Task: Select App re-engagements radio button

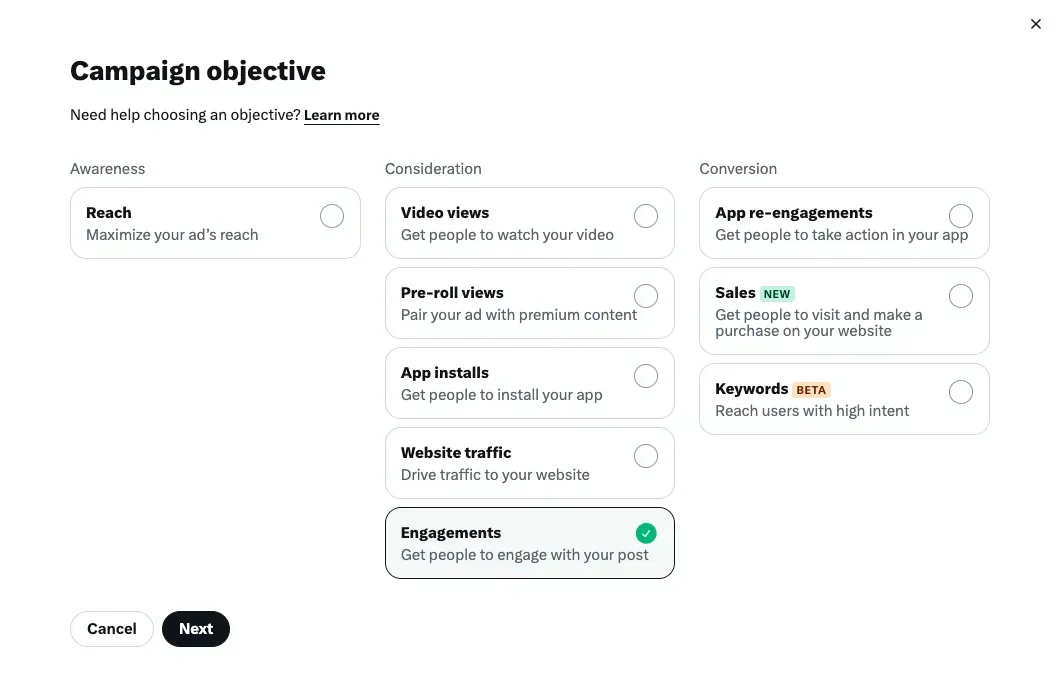Action: point(960,216)
